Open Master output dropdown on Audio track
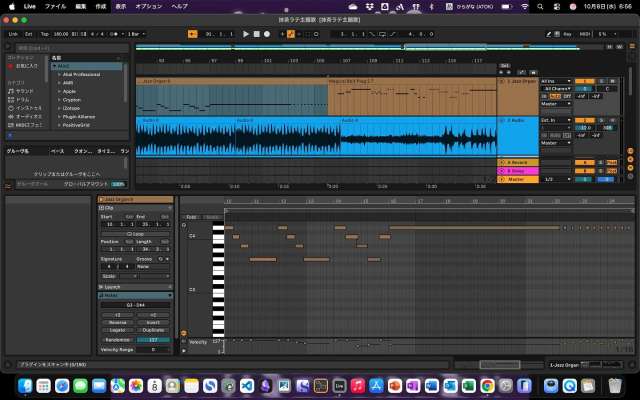Image resolution: width=640 pixels, height=400 pixels. (x=556, y=142)
